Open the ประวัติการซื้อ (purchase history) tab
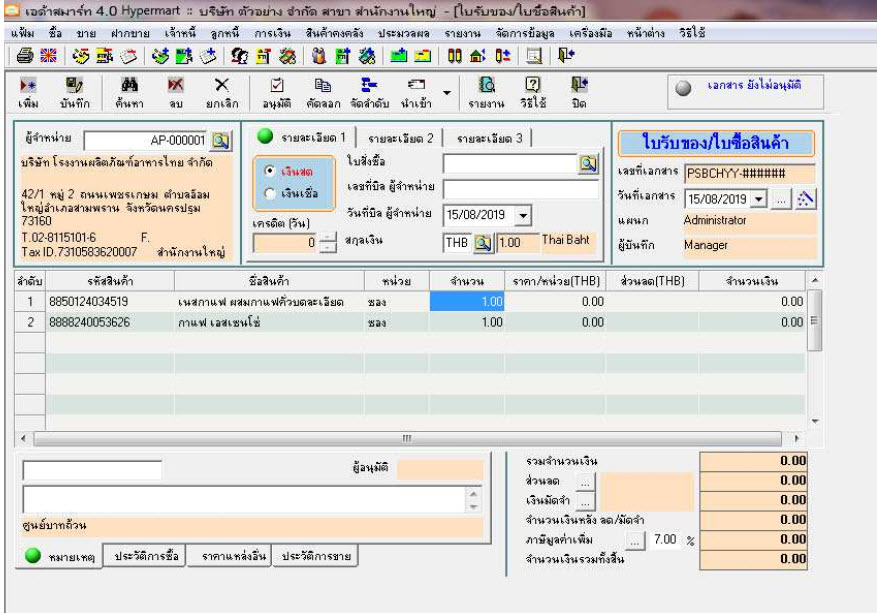The width and height of the screenshot is (877, 614). [x=147, y=556]
